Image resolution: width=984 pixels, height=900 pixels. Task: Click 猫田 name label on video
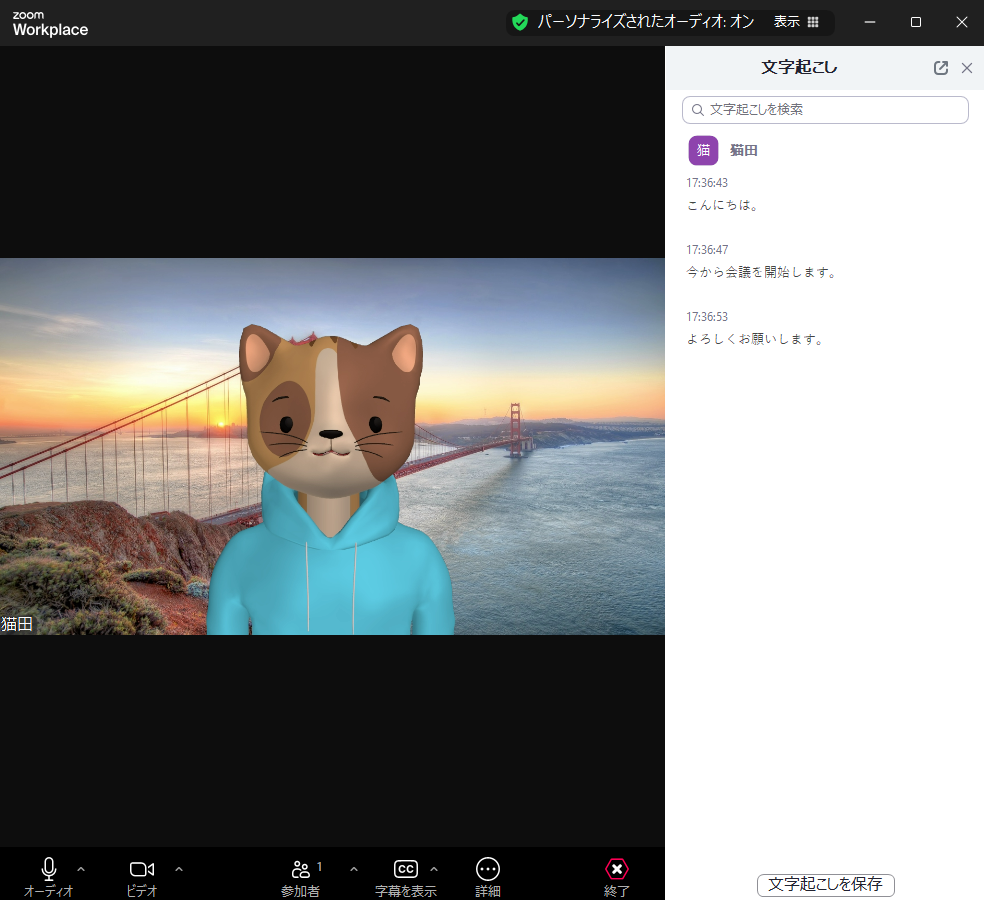tap(17, 624)
